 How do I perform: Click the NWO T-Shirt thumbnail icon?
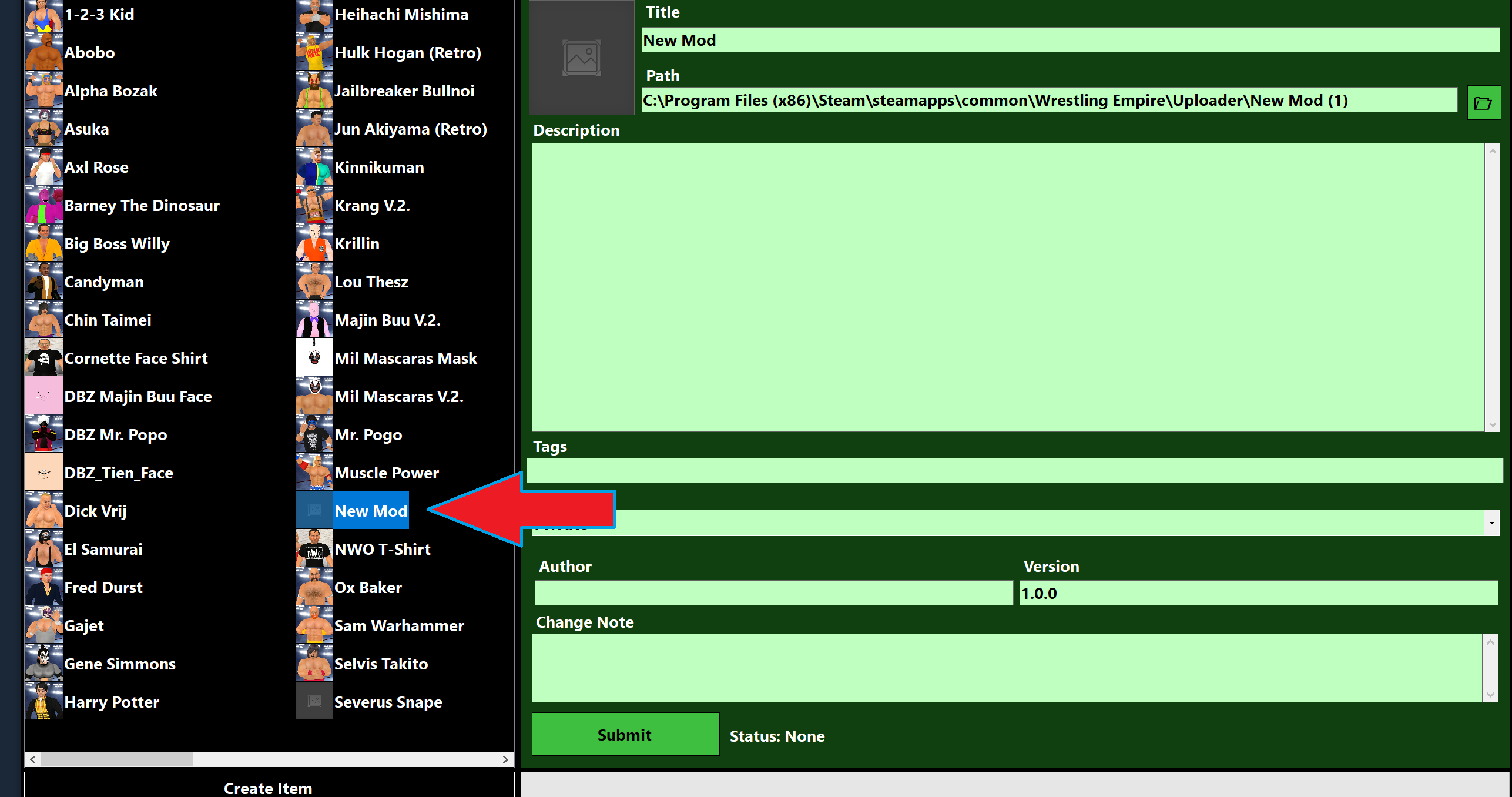click(x=314, y=549)
